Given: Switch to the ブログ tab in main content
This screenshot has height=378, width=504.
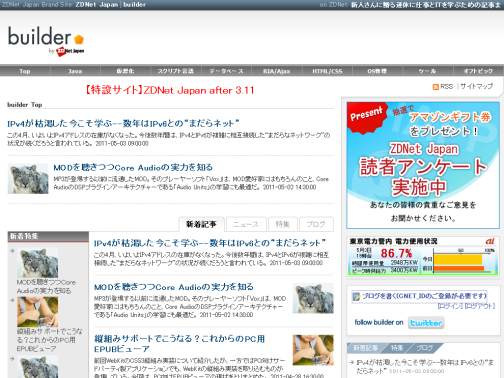Looking at the screenshot, I should (316, 224).
